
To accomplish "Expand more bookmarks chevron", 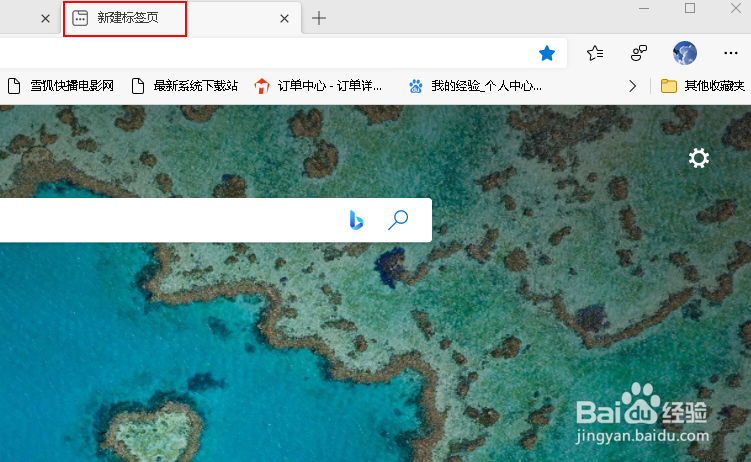I will 633,86.
